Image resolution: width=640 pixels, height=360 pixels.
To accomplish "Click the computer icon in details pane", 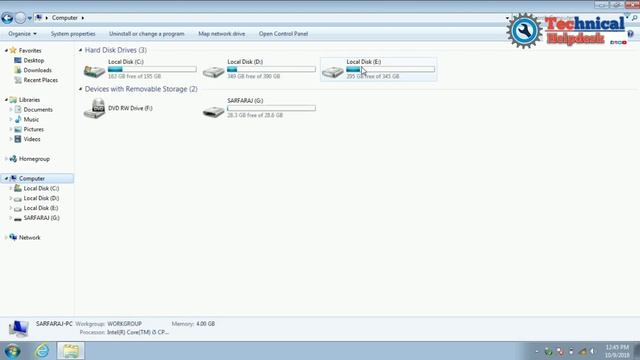I will tap(18, 329).
